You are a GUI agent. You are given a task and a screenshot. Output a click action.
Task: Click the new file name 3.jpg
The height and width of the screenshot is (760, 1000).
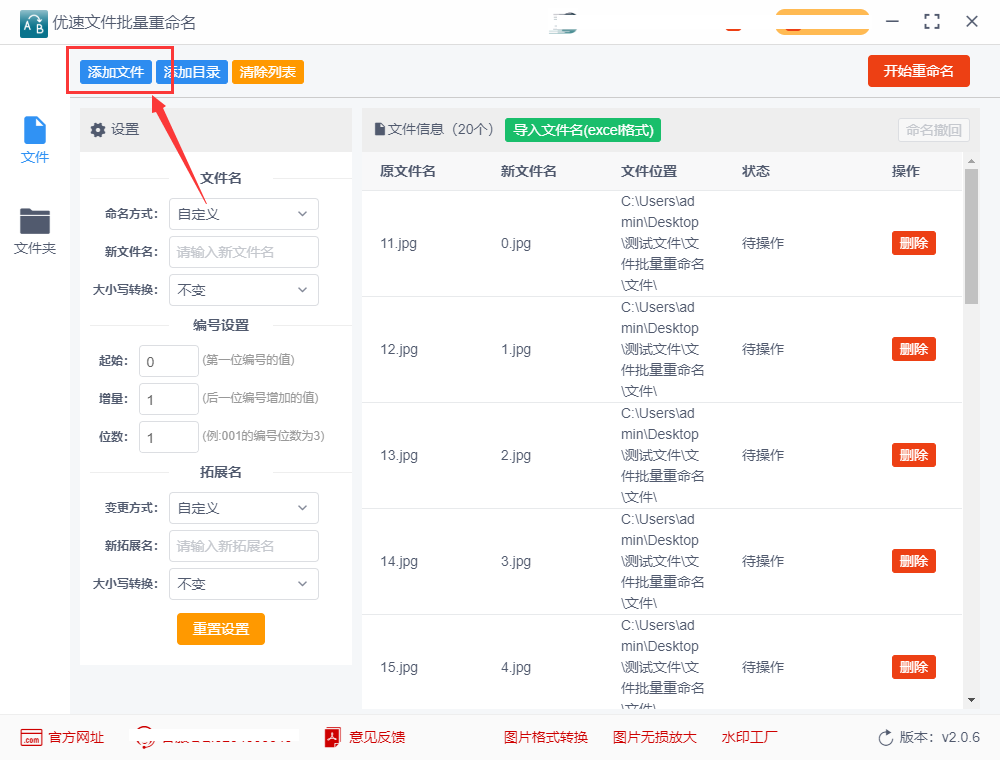tap(516, 561)
